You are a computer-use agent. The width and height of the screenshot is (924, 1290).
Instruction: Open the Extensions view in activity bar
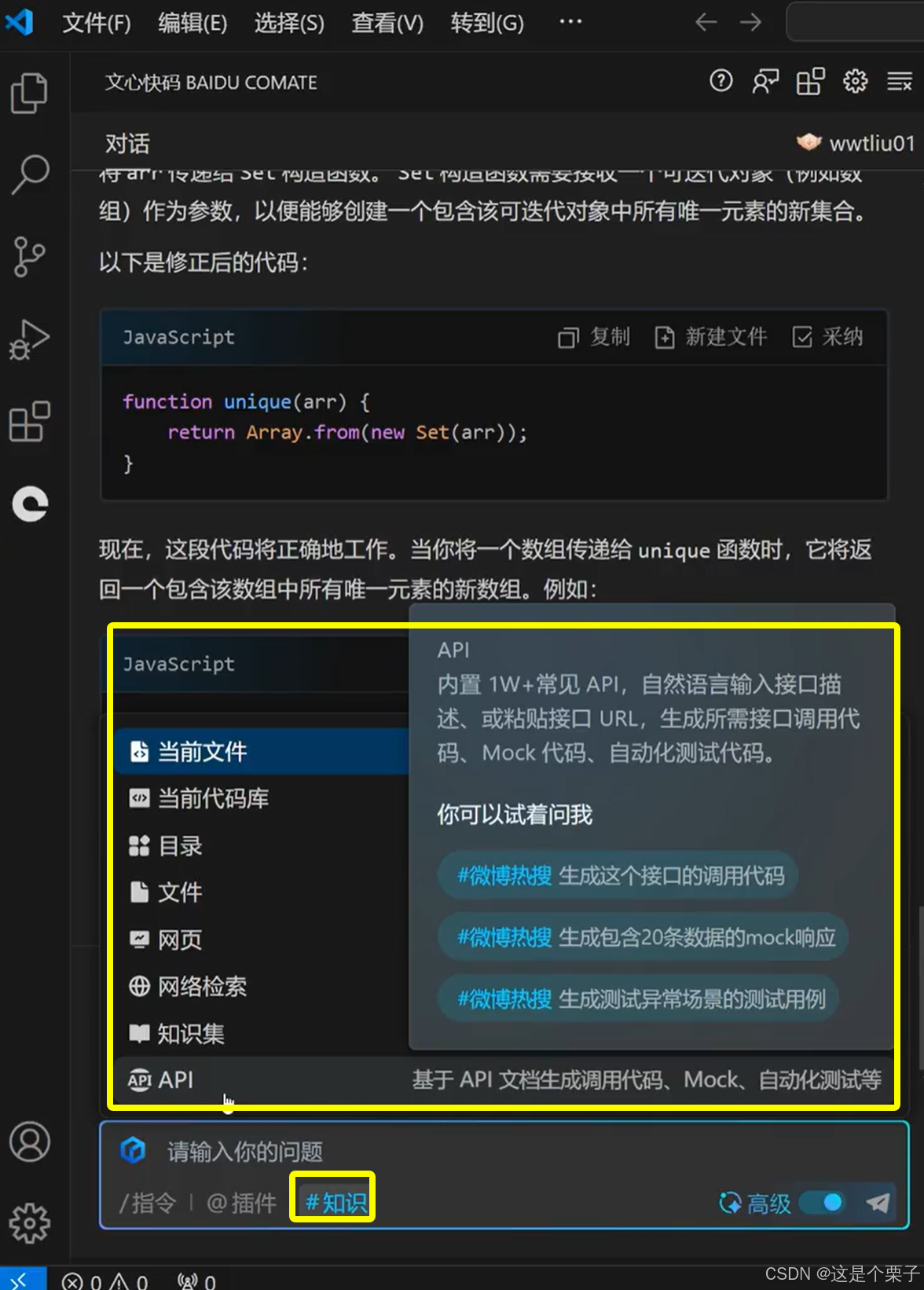tap(30, 422)
